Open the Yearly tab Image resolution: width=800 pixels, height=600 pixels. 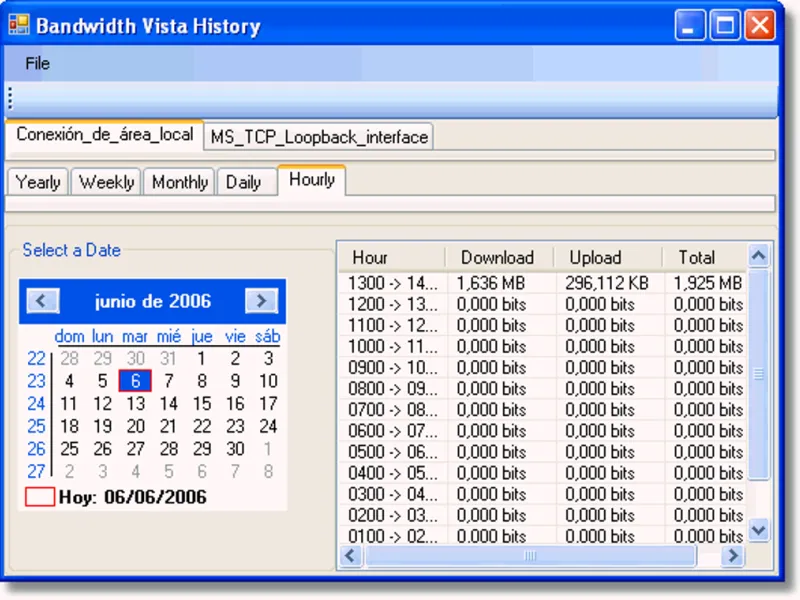coord(38,182)
